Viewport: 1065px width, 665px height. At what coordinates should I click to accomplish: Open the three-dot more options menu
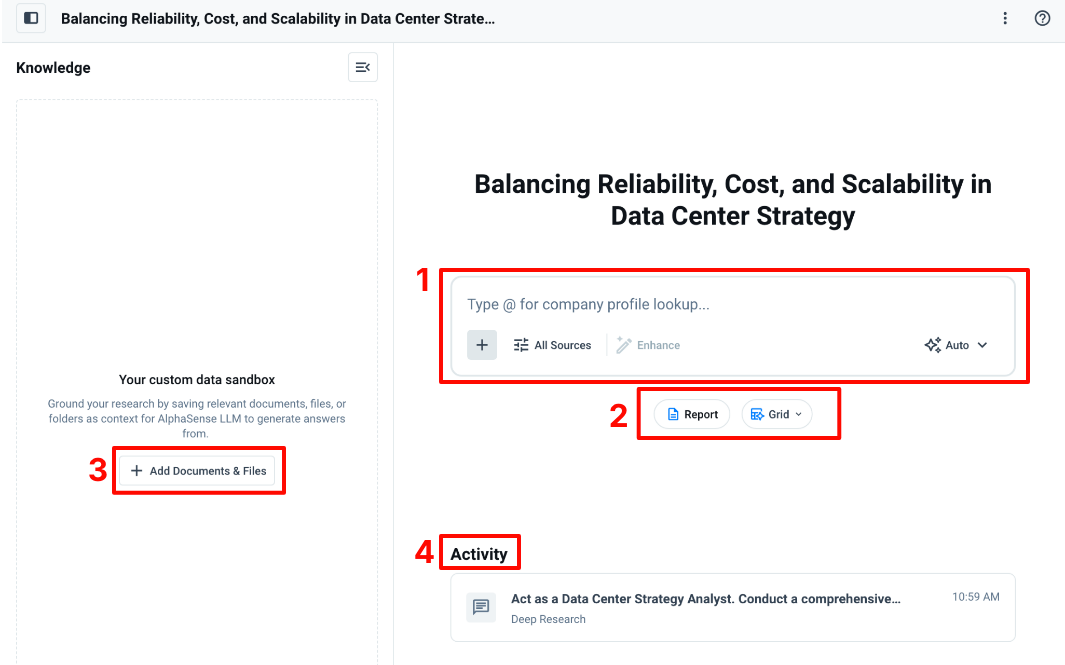point(1005,18)
